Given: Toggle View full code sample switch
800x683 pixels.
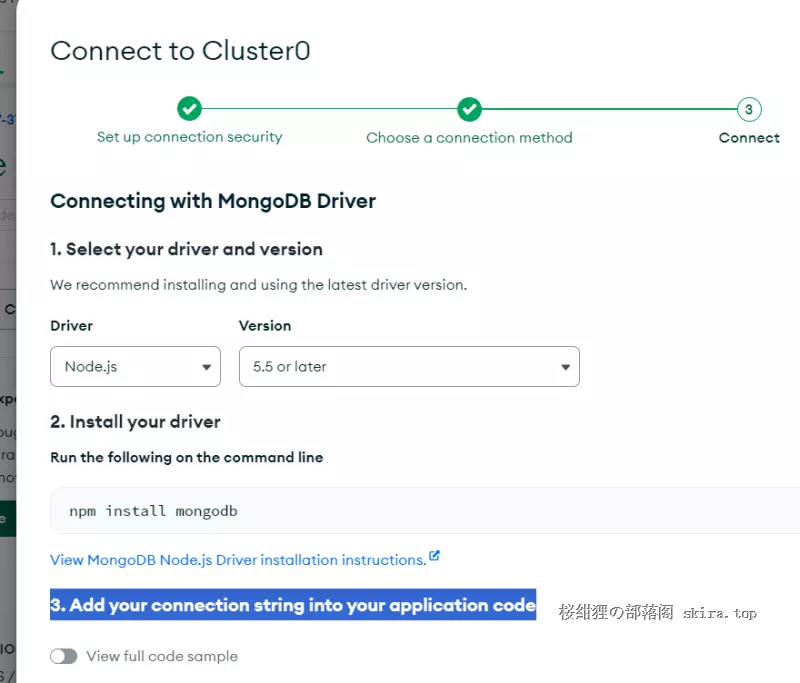Looking at the screenshot, I should coord(64,656).
